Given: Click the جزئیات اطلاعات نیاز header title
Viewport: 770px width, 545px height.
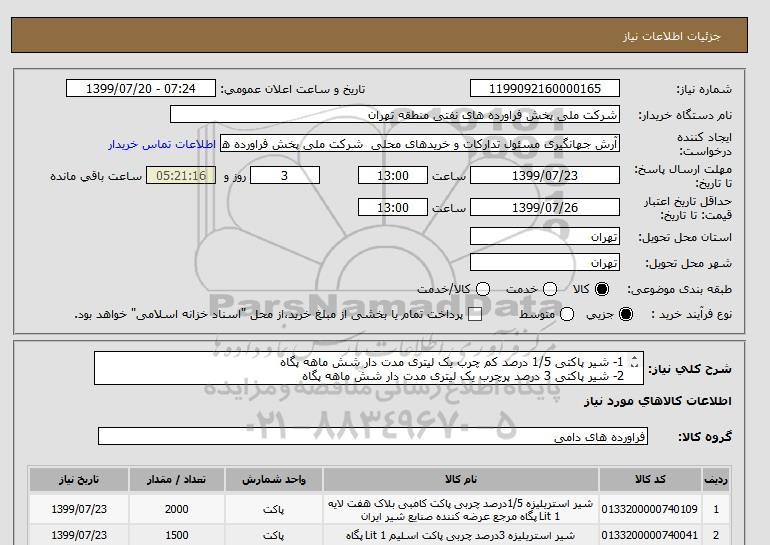Looking at the screenshot, I should [671, 36].
